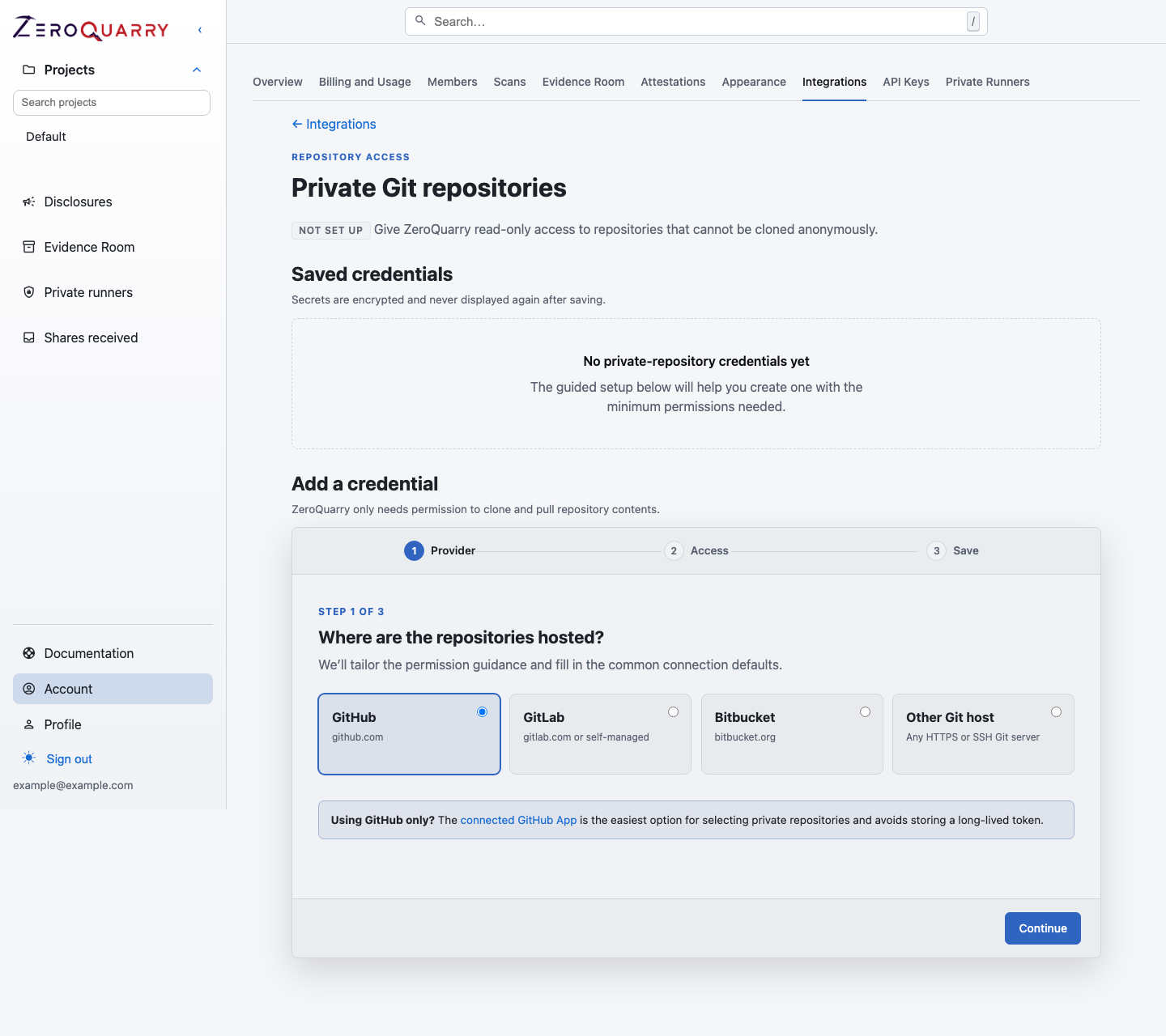This screenshot has height=1036, width=1166.
Task: Click the 'gitlab.com or self-managed' text
Action: pos(586,737)
